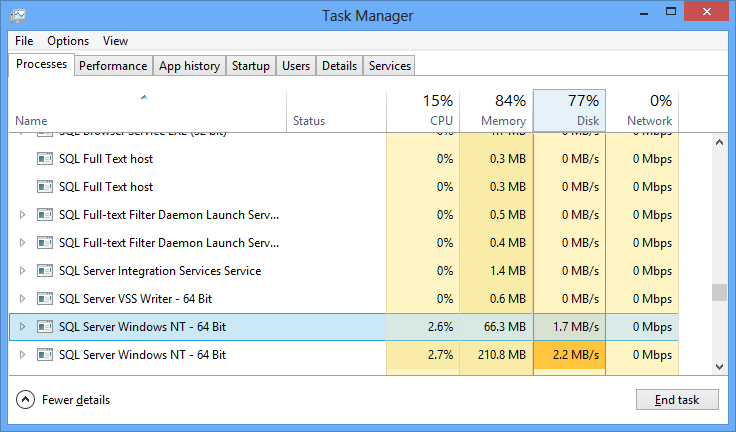Expand the SQL Server Integration Services Service
Viewport: 736px width, 432px height.
(x=23, y=271)
